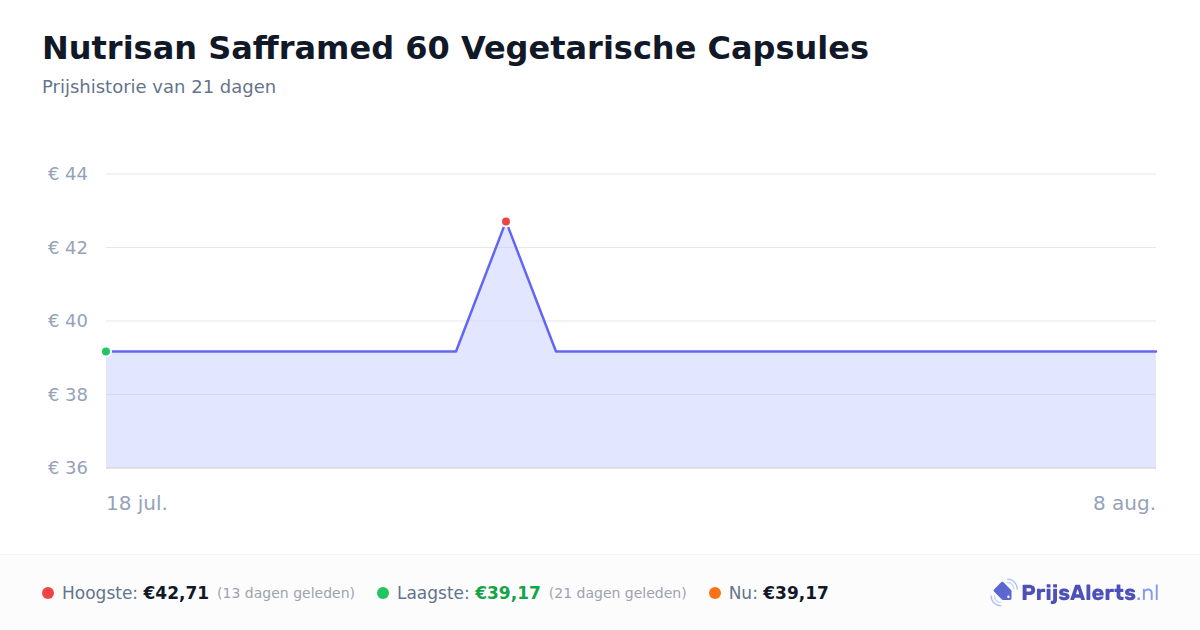This screenshot has height=630, width=1200.
Task: Open the PrijsAlerts.nl brand link
Action: click(x=1074, y=593)
